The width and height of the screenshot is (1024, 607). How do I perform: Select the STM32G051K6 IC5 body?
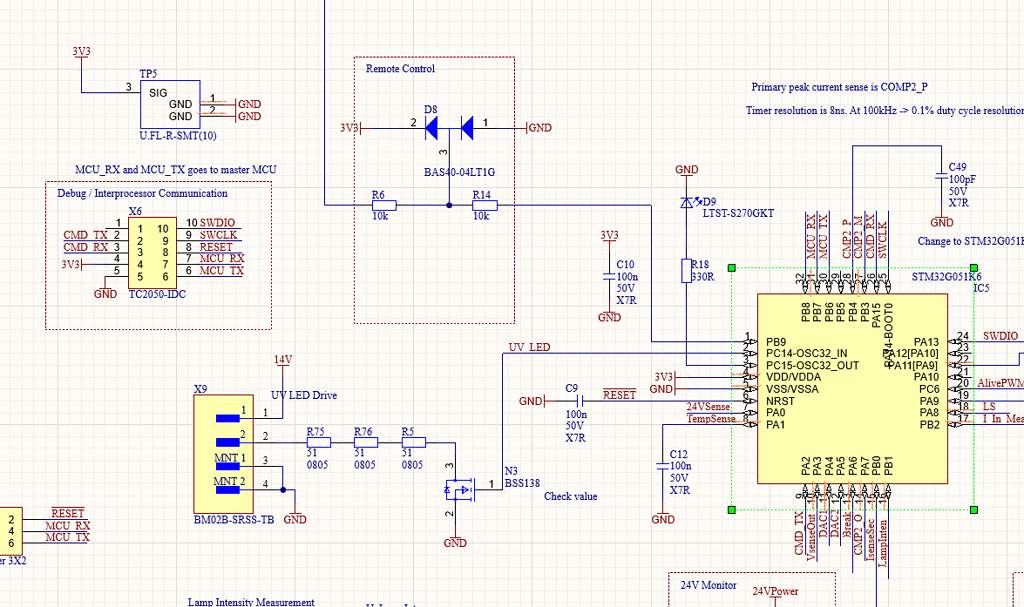(x=852, y=389)
